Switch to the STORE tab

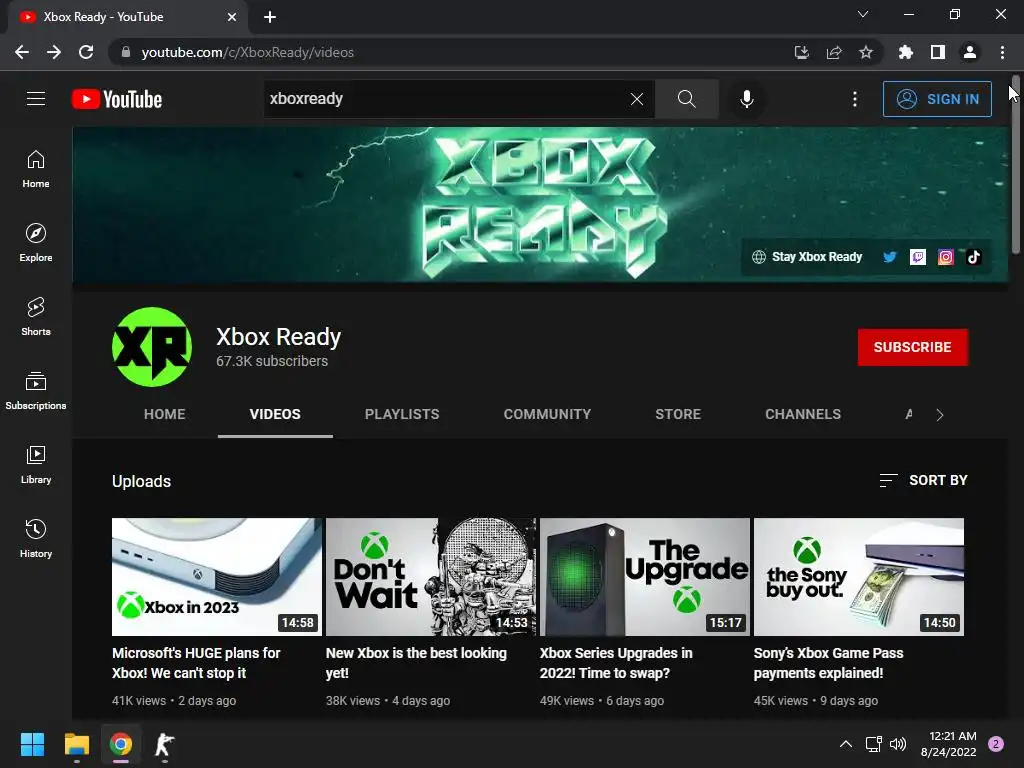678,414
